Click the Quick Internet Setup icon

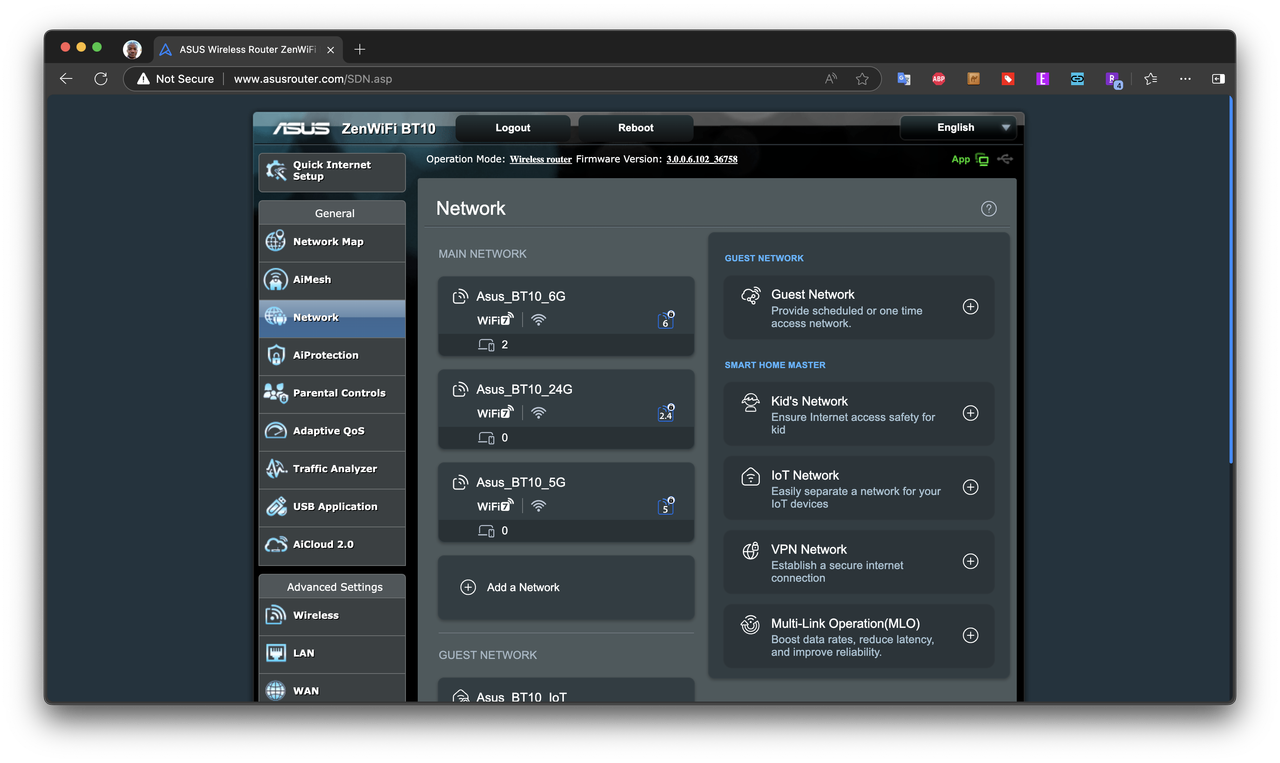[x=276, y=171]
